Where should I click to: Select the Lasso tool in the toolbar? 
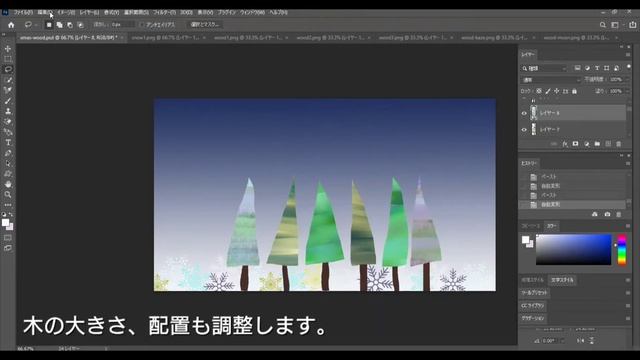[x=8, y=69]
